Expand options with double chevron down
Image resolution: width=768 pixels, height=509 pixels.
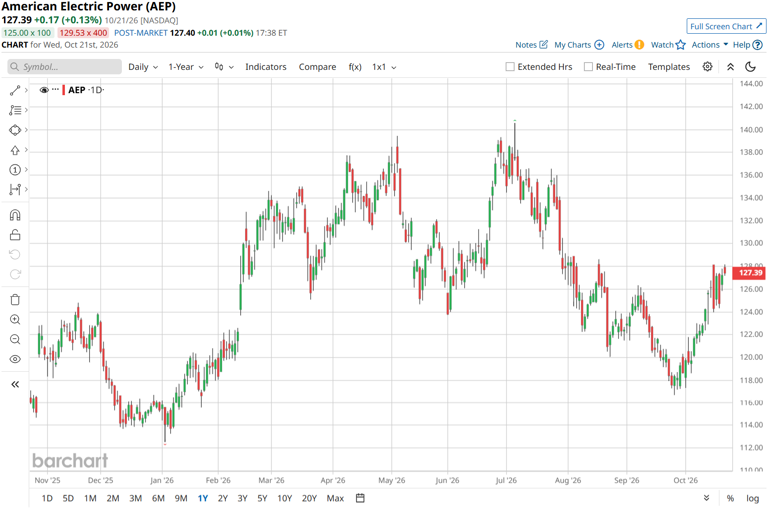point(706,498)
